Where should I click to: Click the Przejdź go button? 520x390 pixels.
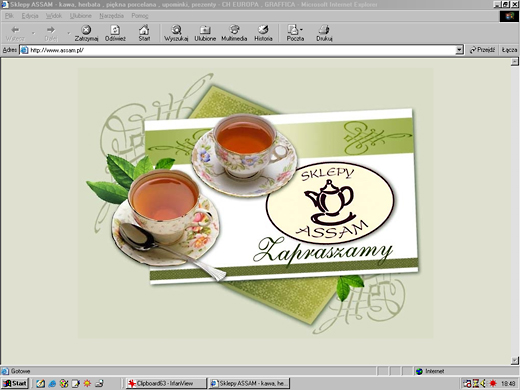click(x=482, y=50)
